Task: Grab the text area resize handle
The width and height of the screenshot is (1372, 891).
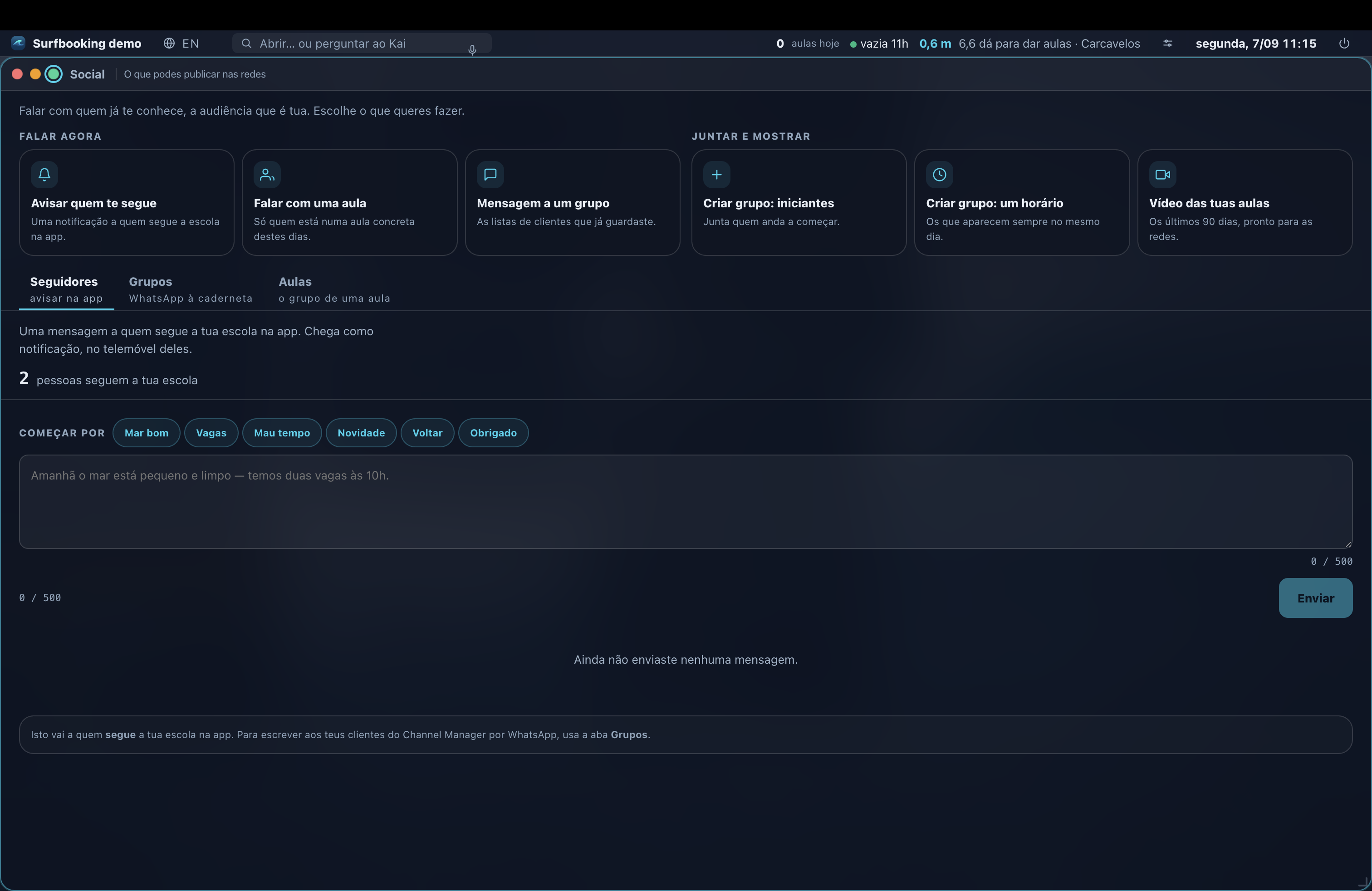Action: tap(1348, 544)
